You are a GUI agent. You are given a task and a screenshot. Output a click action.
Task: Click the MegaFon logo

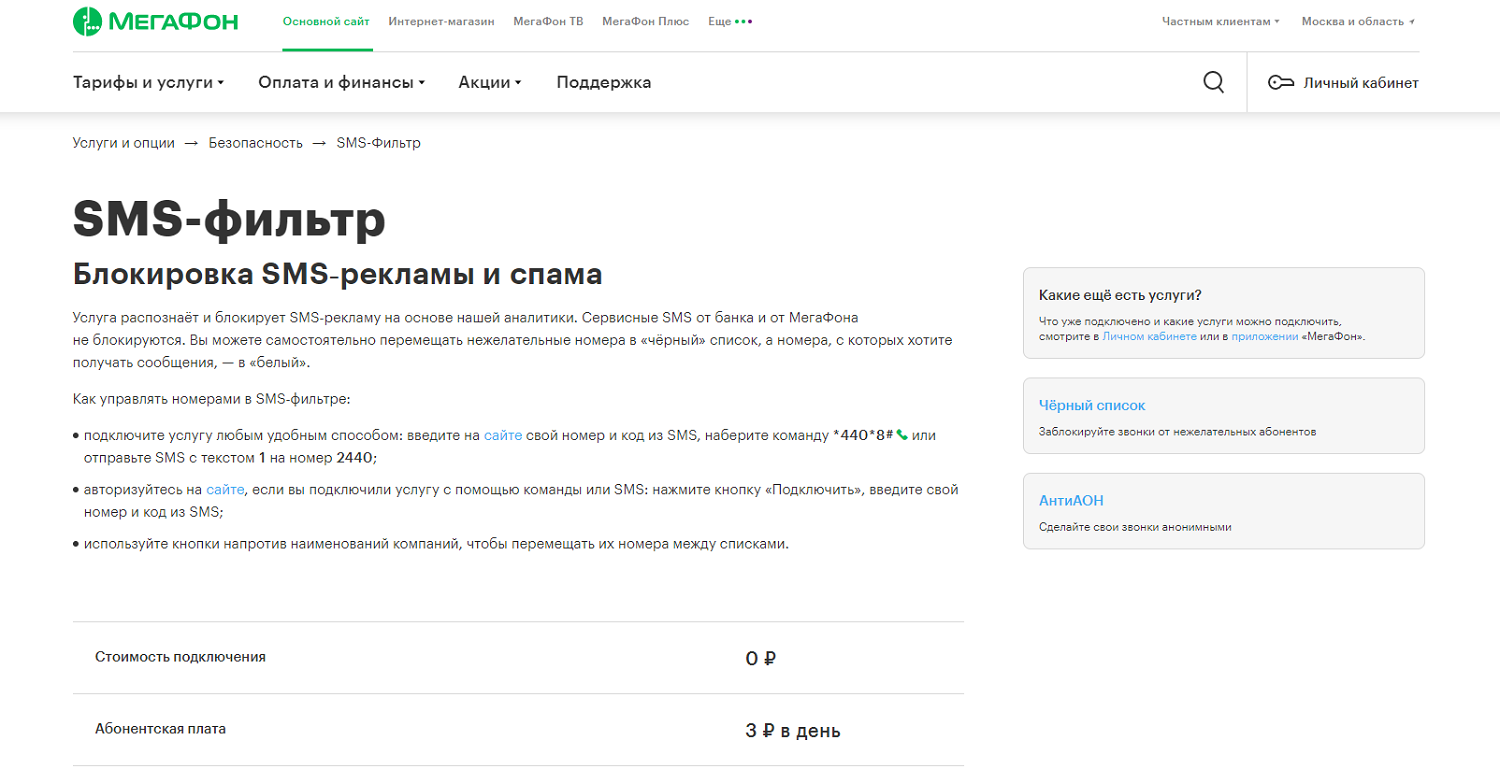click(x=156, y=21)
